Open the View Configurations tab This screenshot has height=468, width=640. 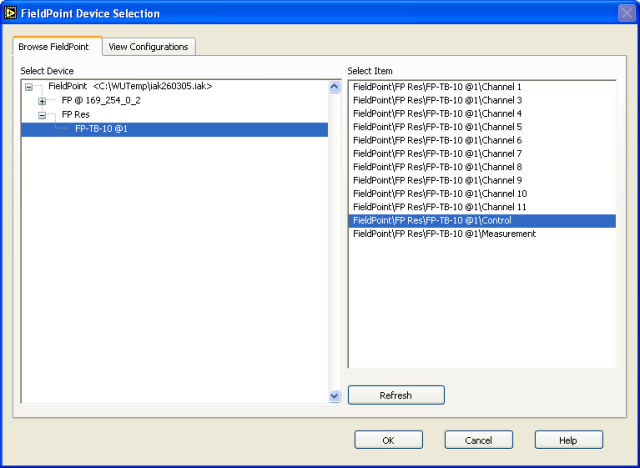tap(148, 47)
